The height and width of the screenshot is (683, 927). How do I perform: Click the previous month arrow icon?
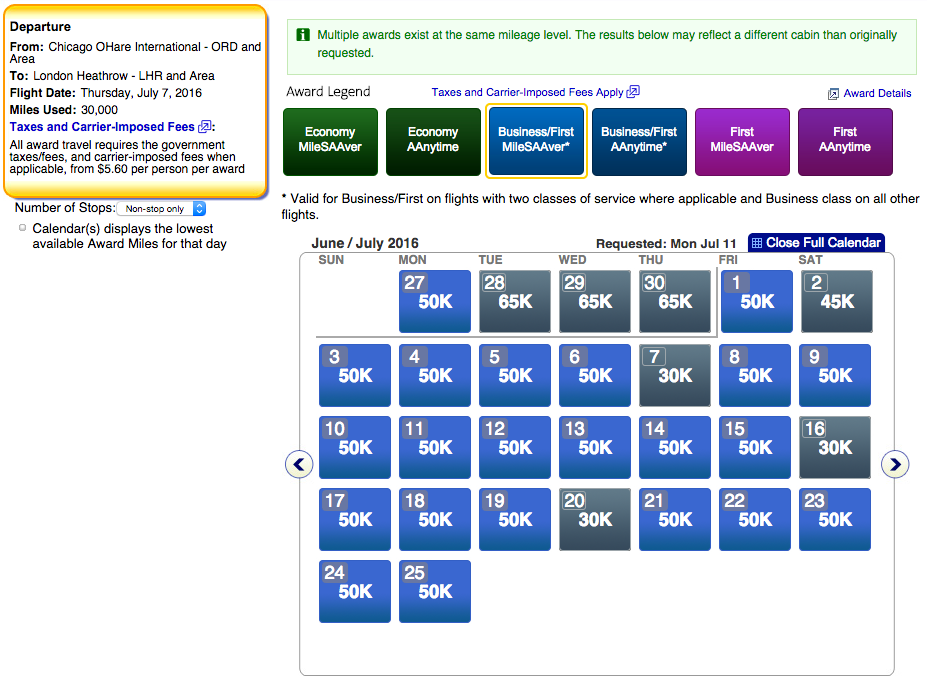pos(299,464)
